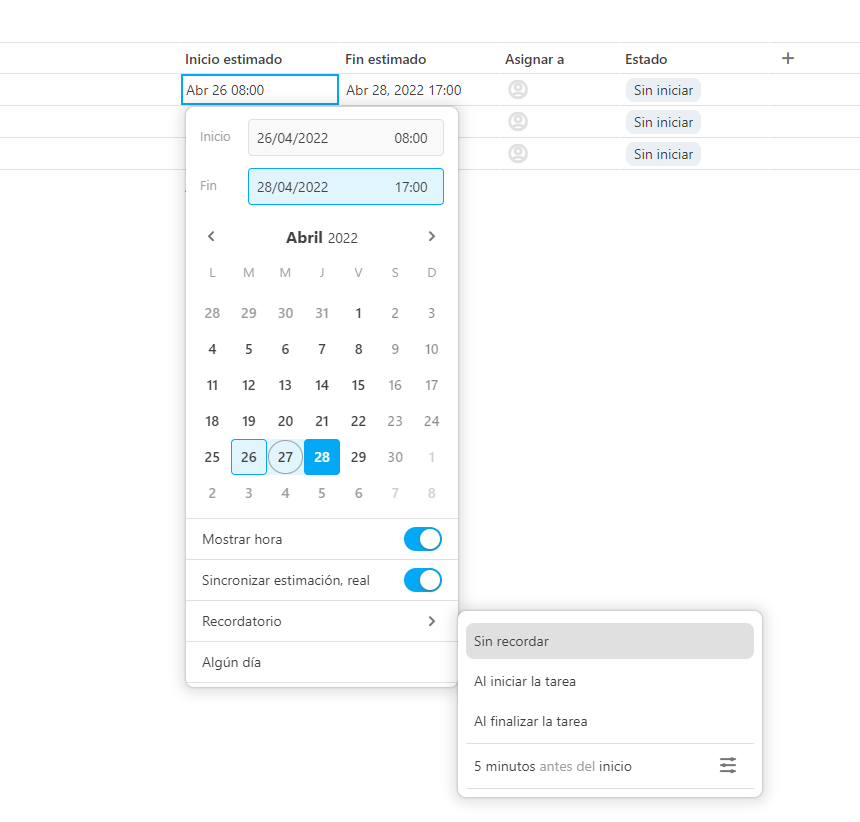Click the Abril 2022 month title
This screenshot has height=822, width=860.
click(322, 237)
